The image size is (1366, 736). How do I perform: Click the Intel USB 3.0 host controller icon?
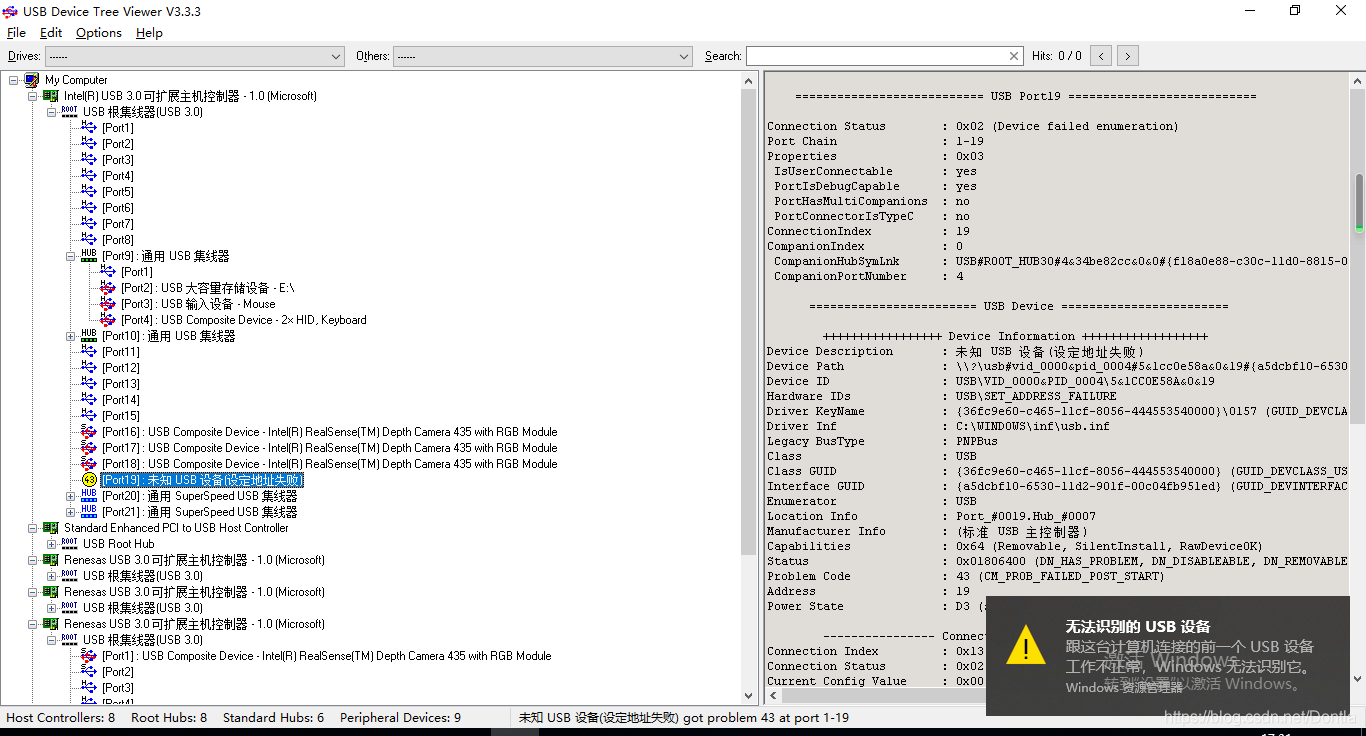click(50, 96)
